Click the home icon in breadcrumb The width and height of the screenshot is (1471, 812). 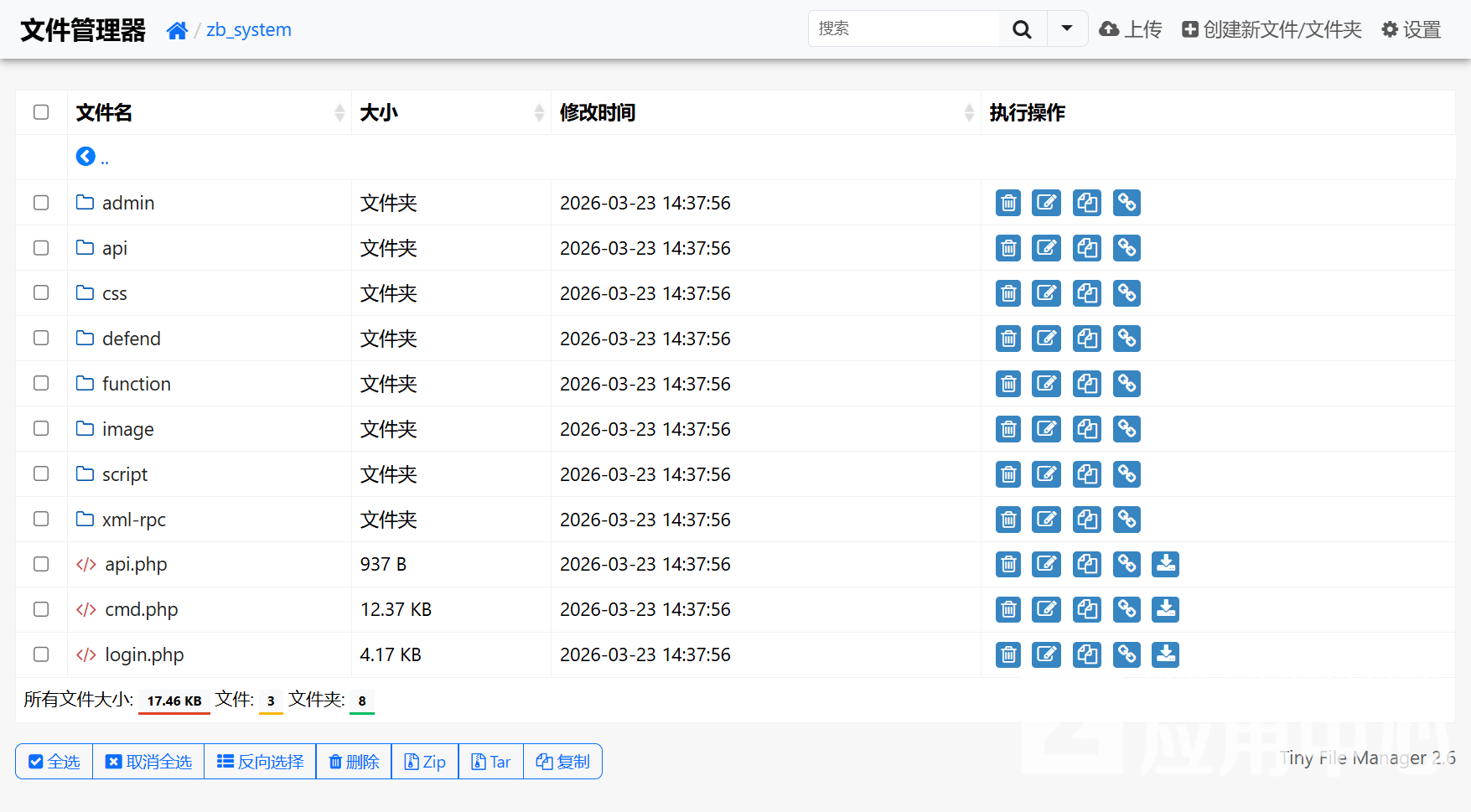point(177,30)
